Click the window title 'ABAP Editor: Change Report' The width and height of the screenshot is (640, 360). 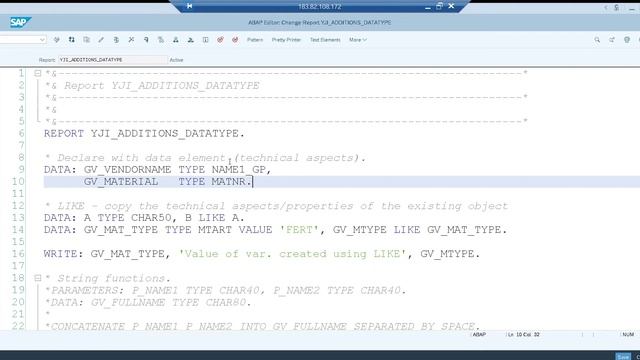click(x=320, y=22)
